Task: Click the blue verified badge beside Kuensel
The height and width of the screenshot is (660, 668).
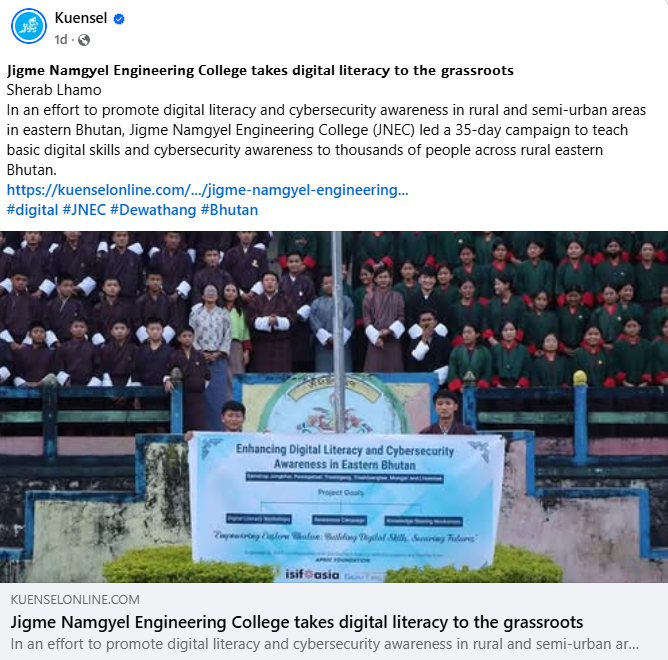Action: 119,19
